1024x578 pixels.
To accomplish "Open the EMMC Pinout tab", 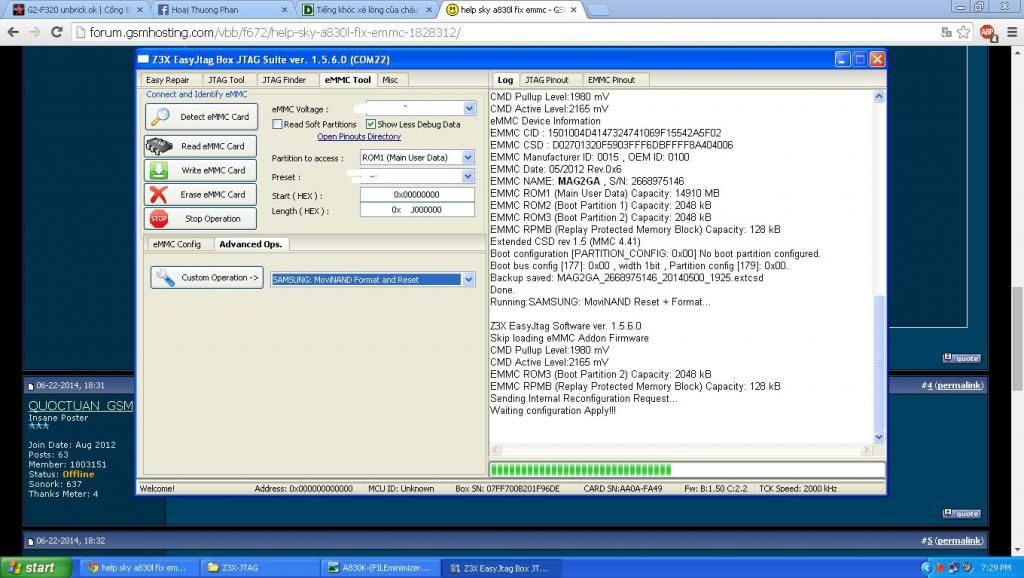I will 611,80.
